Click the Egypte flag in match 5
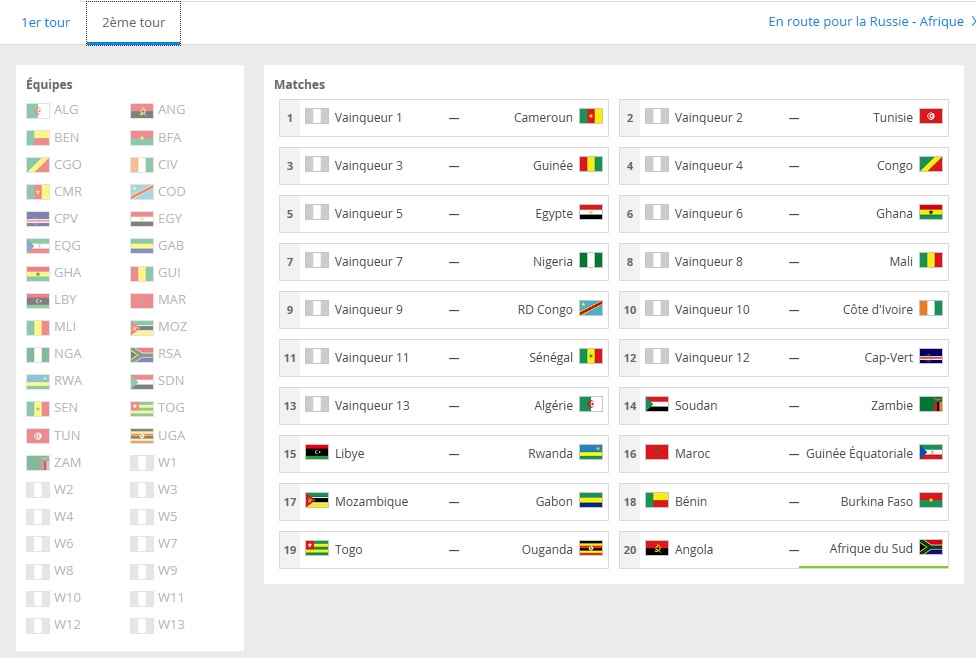The height and width of the screenshot is (658, 976). (591, 213)
